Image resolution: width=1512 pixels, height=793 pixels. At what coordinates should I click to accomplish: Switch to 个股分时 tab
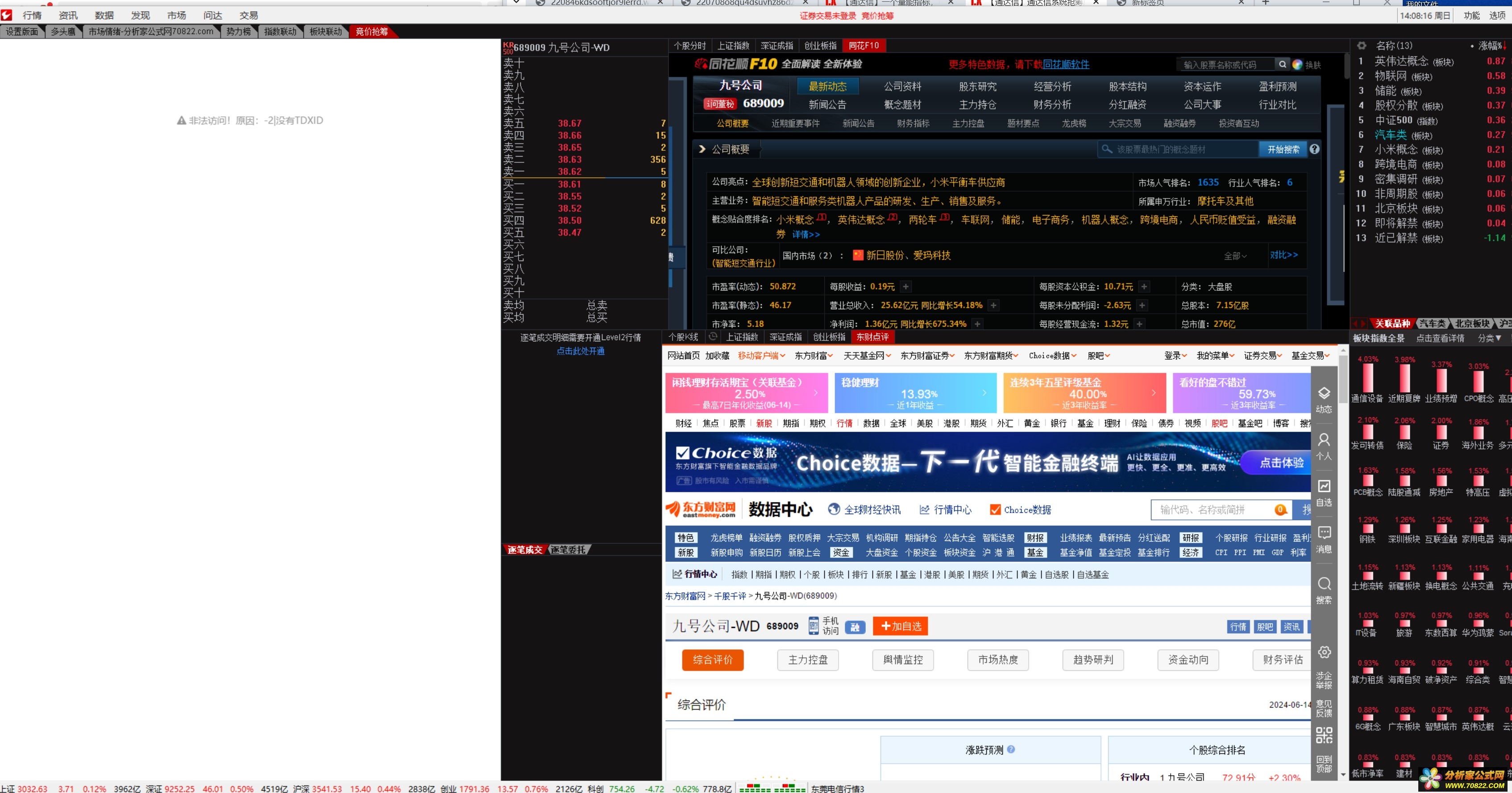pos(690,46)
